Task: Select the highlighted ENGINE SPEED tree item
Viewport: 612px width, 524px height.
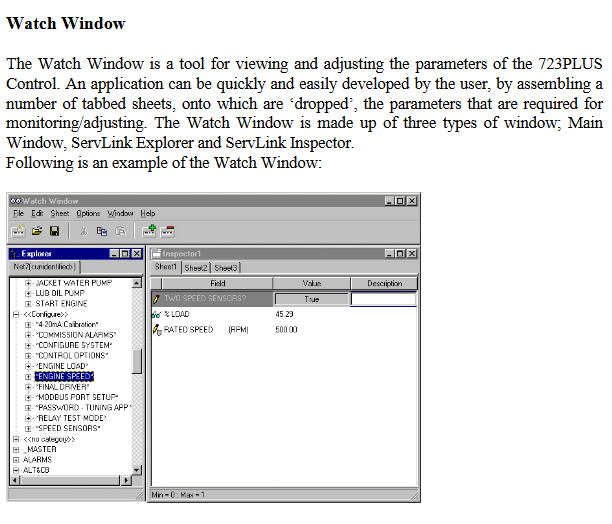Action: [64, 377]
